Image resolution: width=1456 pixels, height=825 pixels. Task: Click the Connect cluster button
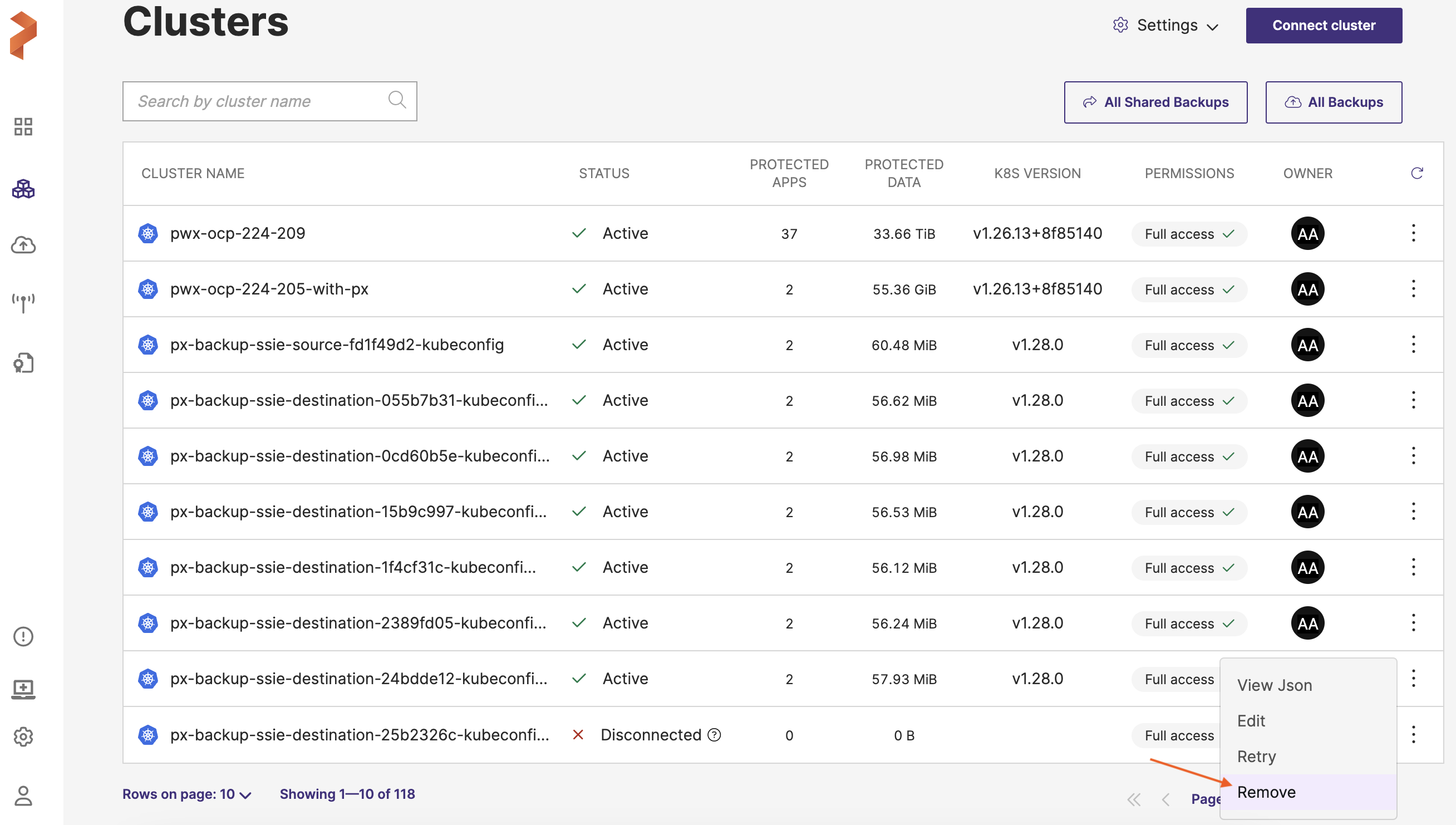point(1324,26)
